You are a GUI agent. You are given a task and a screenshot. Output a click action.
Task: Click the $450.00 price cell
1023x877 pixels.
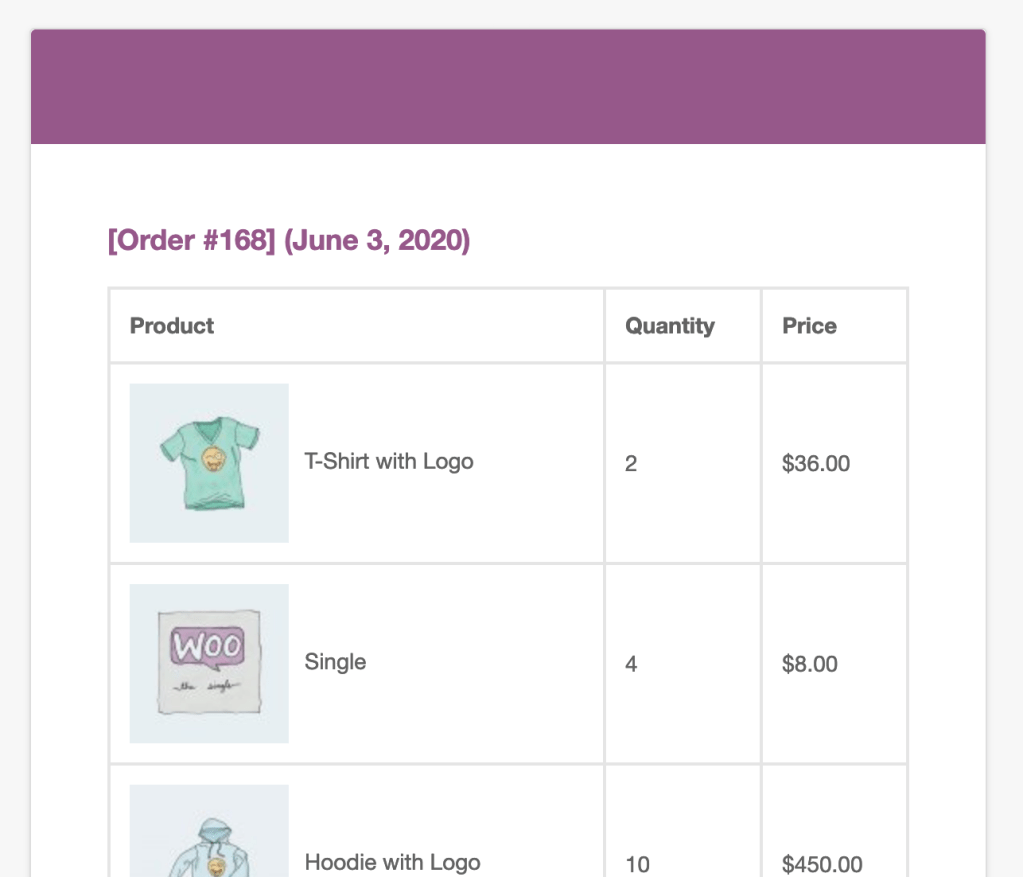pos(822,864)
